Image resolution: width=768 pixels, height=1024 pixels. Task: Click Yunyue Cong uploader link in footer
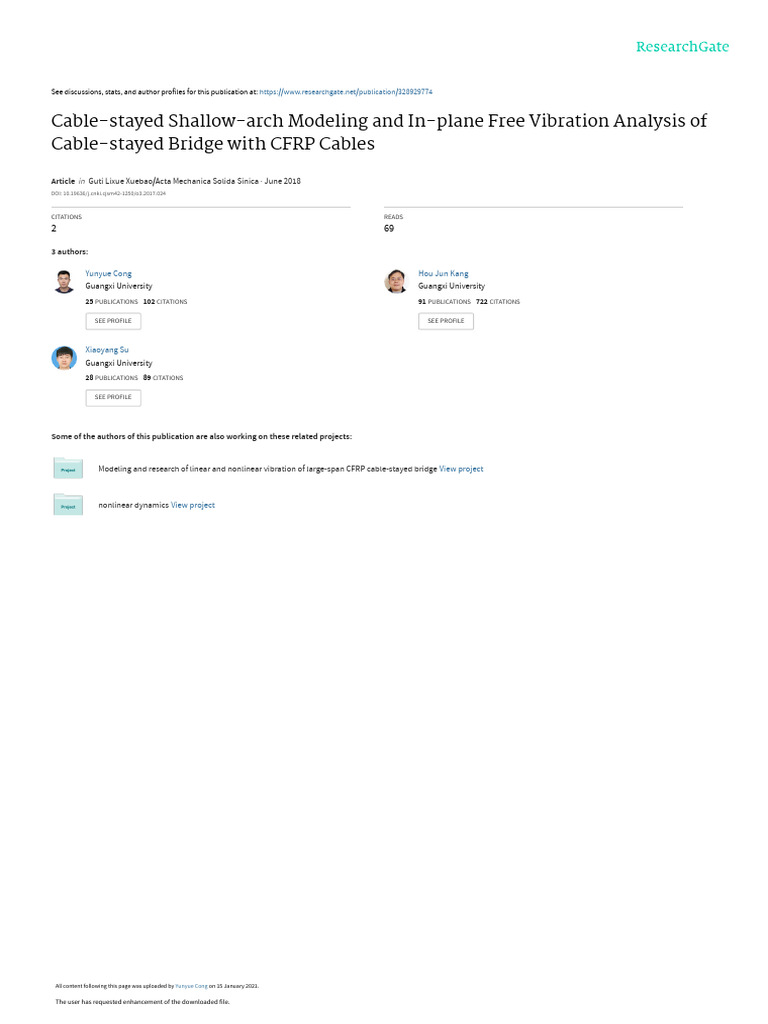(191, 986)
